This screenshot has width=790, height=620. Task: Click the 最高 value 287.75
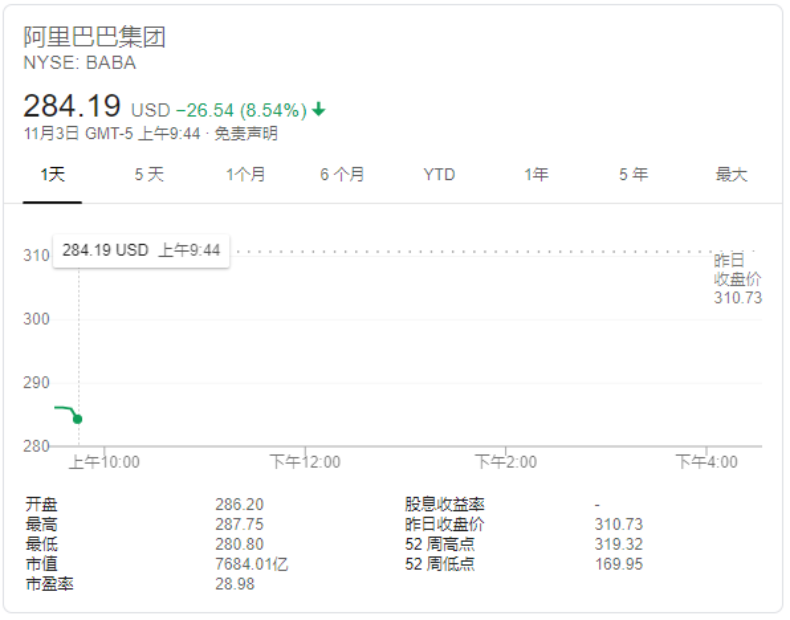[239, 525]
